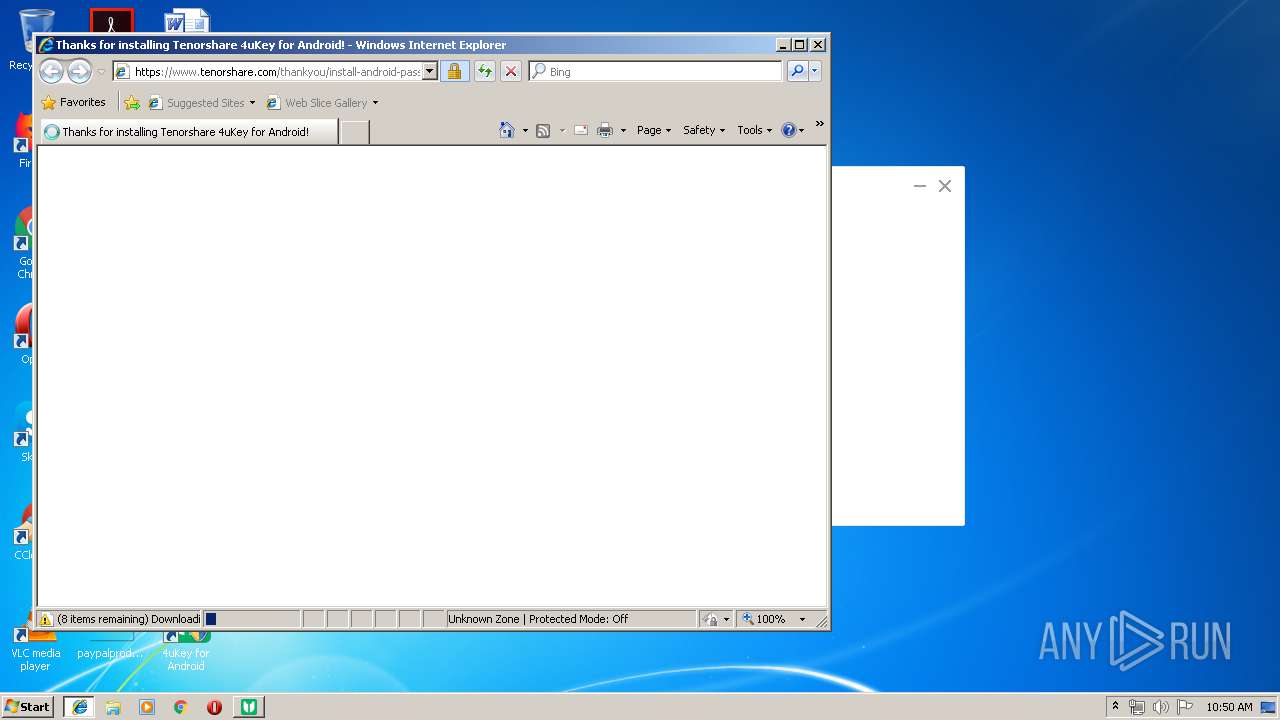Open Windows Explorer folder on taskbar
This screenshot has height=720, width=1280.
pos(113,707)
